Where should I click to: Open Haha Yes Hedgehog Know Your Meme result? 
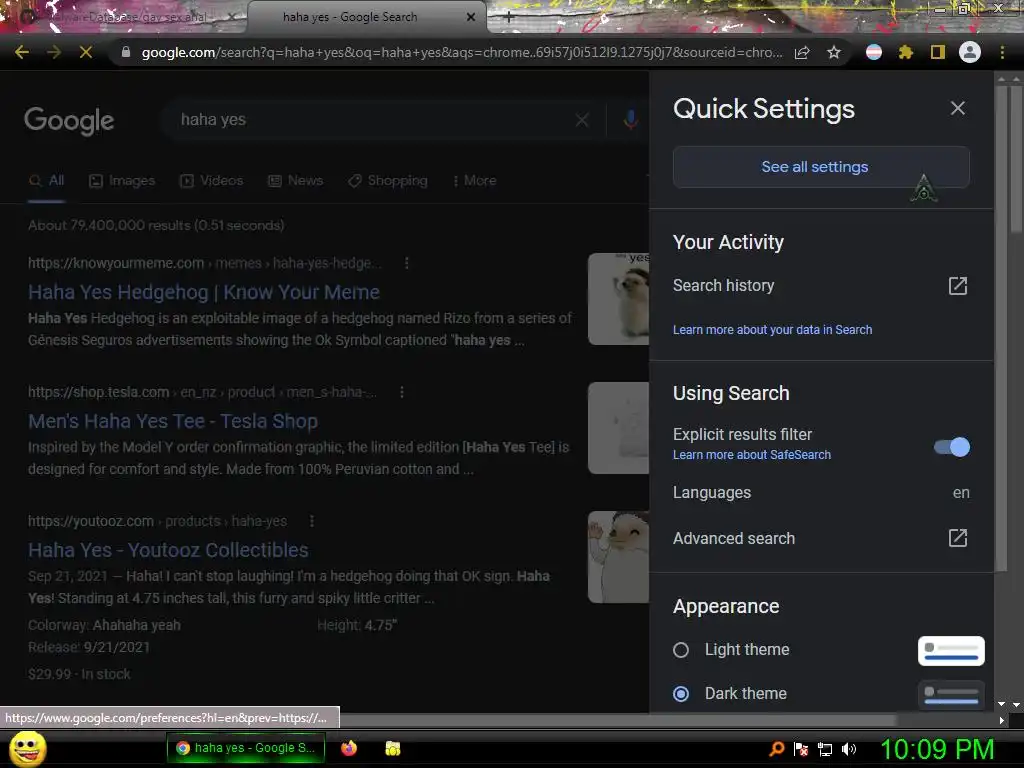click(x=204, y=292)
